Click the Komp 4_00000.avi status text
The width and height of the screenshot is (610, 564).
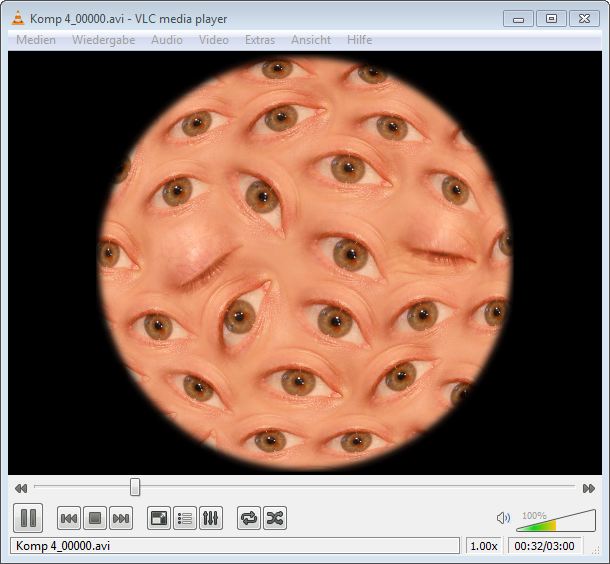coord(63,546)
